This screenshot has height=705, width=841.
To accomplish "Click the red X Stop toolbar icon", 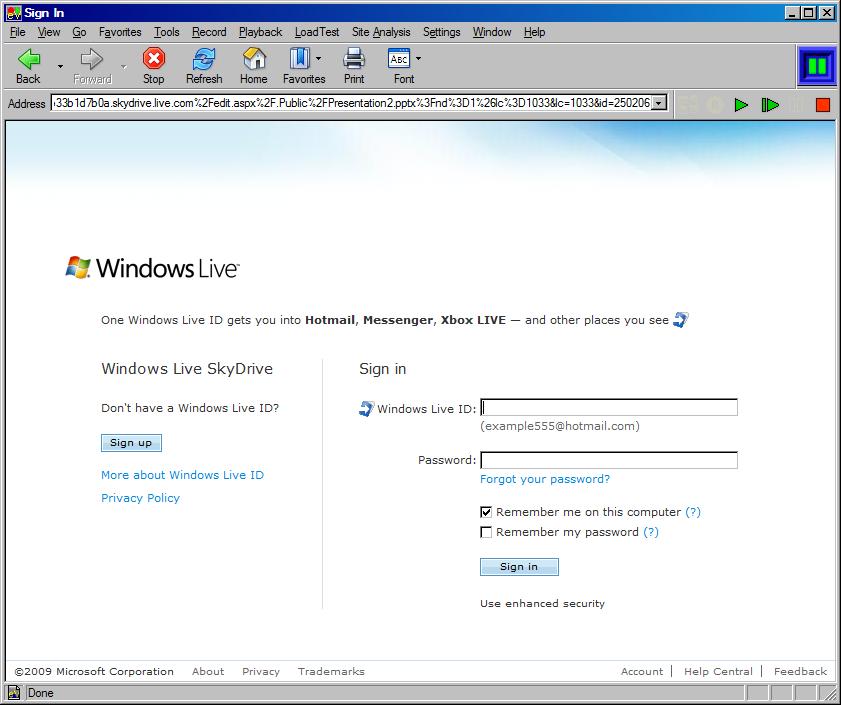I will (154, 58).
